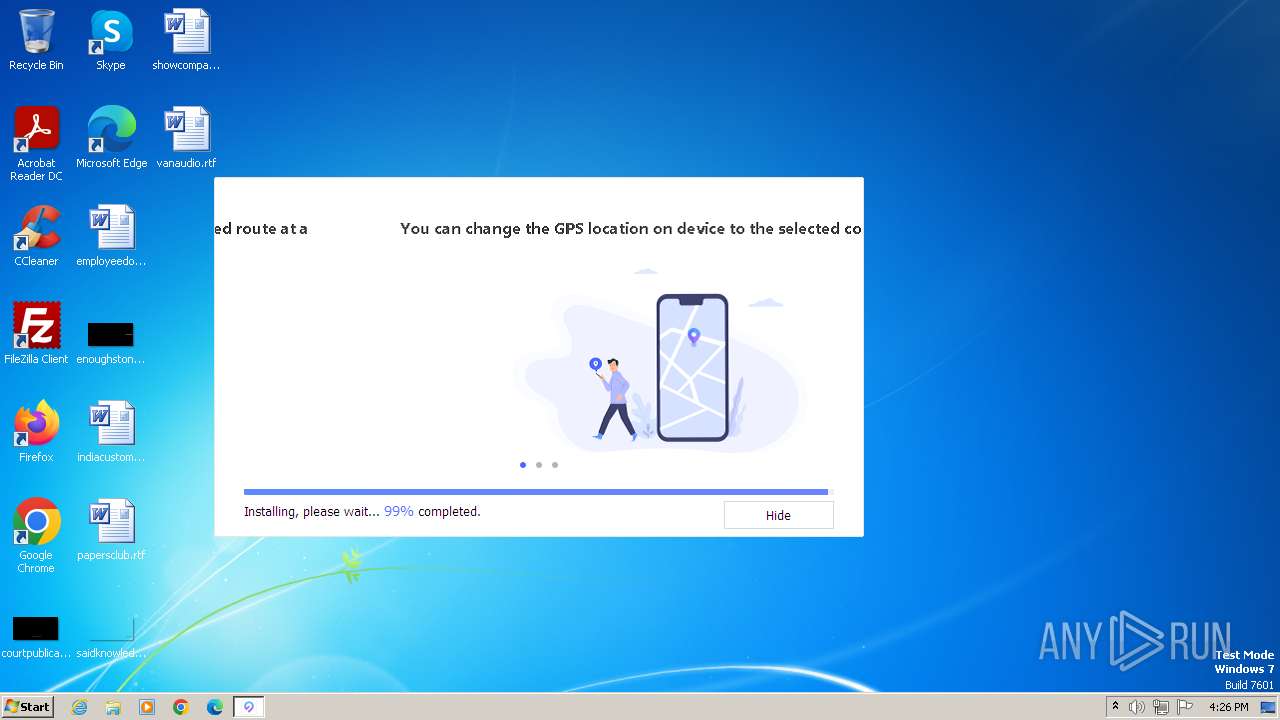1280x720 pixels.
Task: Open the Windows Start menu
Action: point(27,706)
